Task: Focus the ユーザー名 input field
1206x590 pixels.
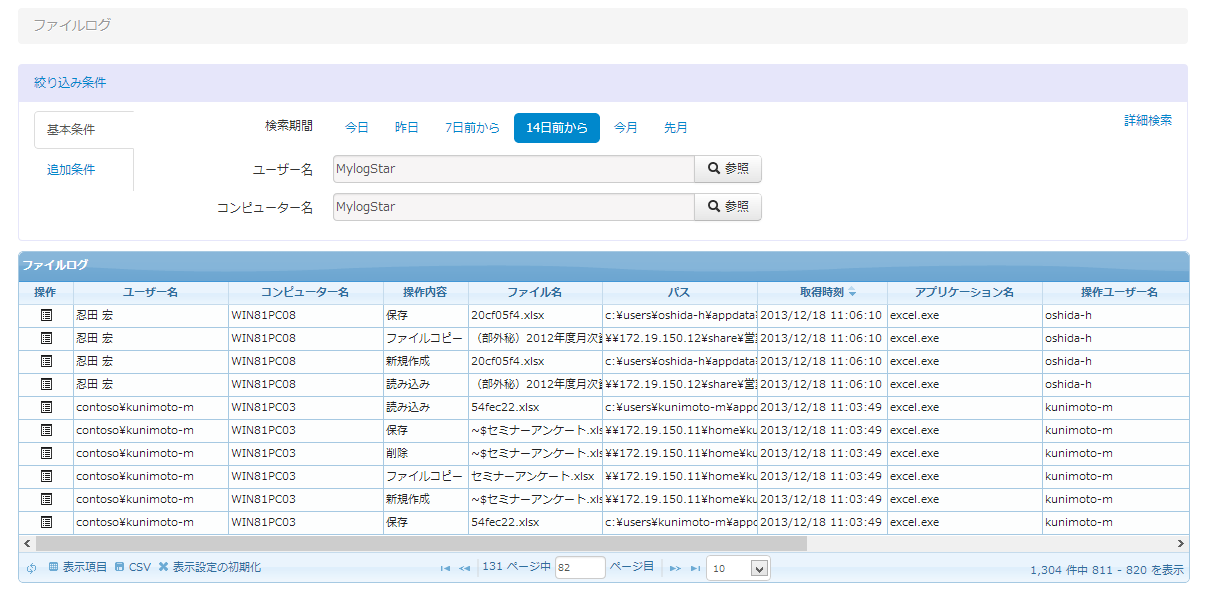Action: click(x=514, y=169)
